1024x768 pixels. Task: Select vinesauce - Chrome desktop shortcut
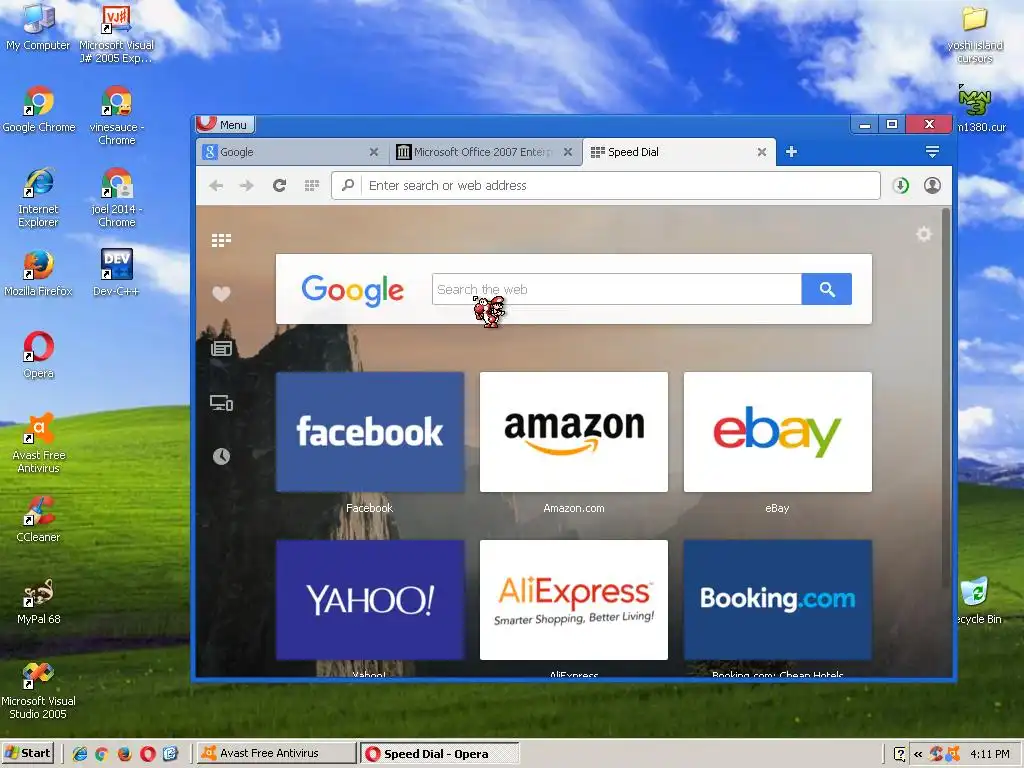[117, 115]
